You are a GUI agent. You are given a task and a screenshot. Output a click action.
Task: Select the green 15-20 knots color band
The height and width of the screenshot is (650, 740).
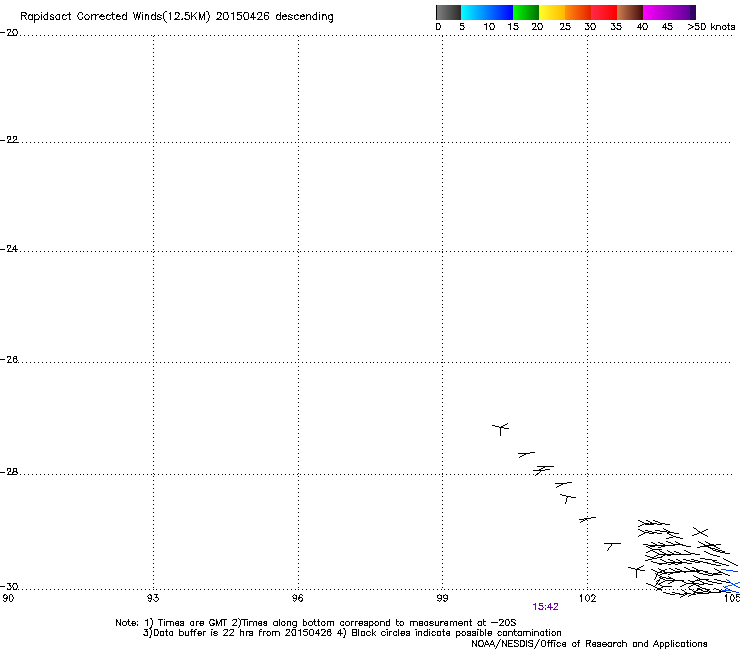click(526, 12)
